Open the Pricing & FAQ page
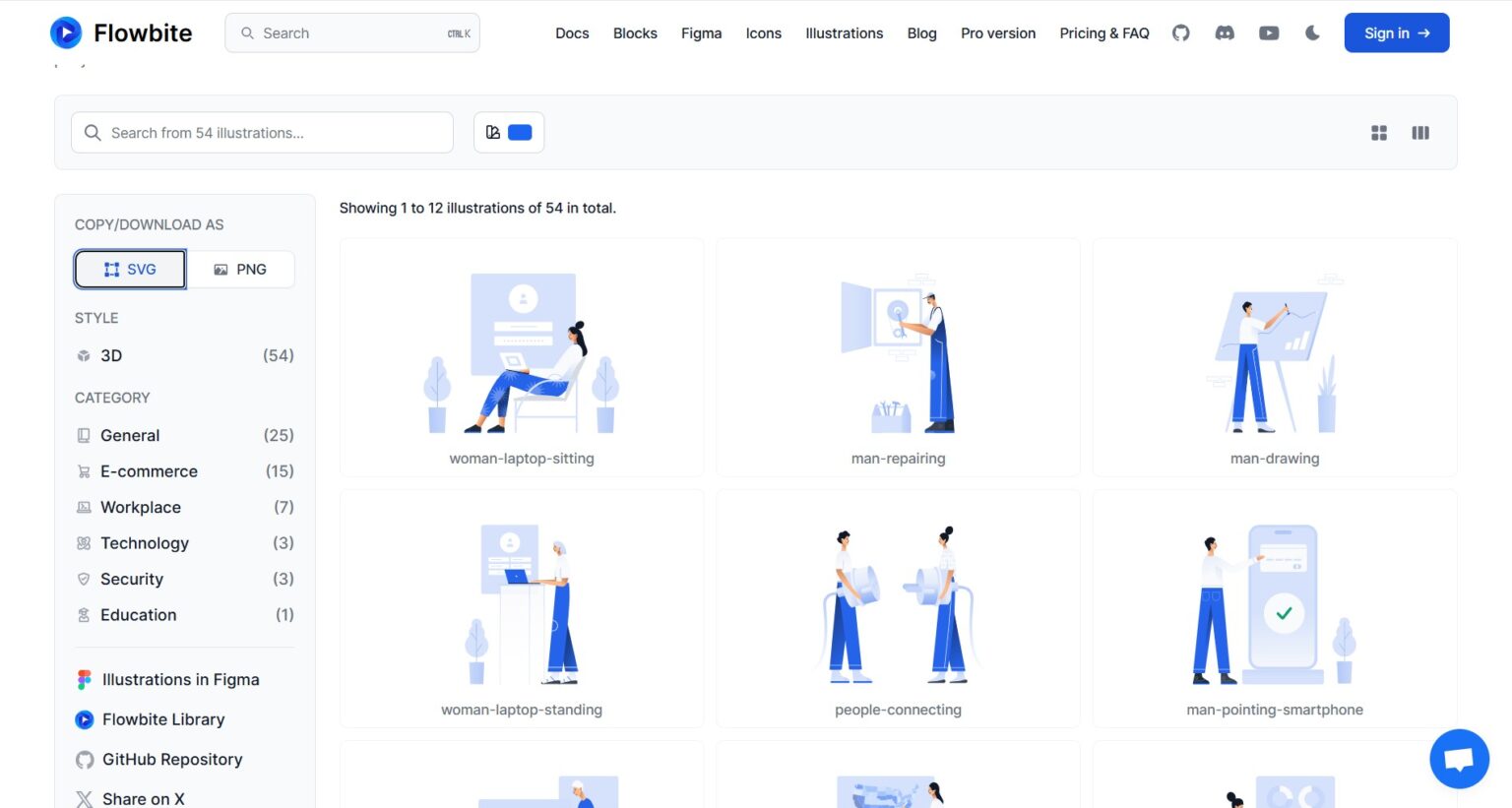 pos(1103,32)
